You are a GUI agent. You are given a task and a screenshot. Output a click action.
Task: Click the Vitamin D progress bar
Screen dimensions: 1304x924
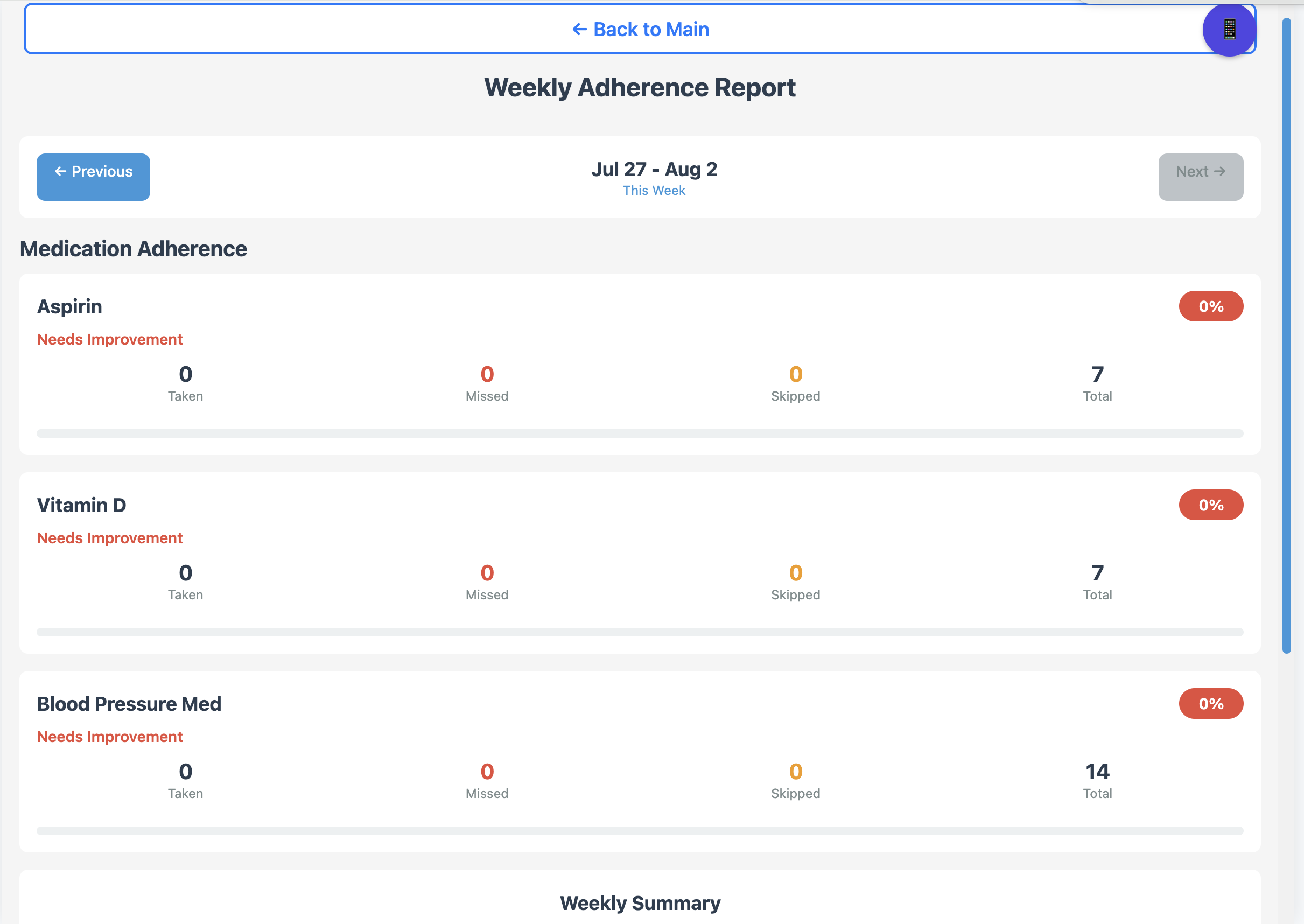pos(640,632)
